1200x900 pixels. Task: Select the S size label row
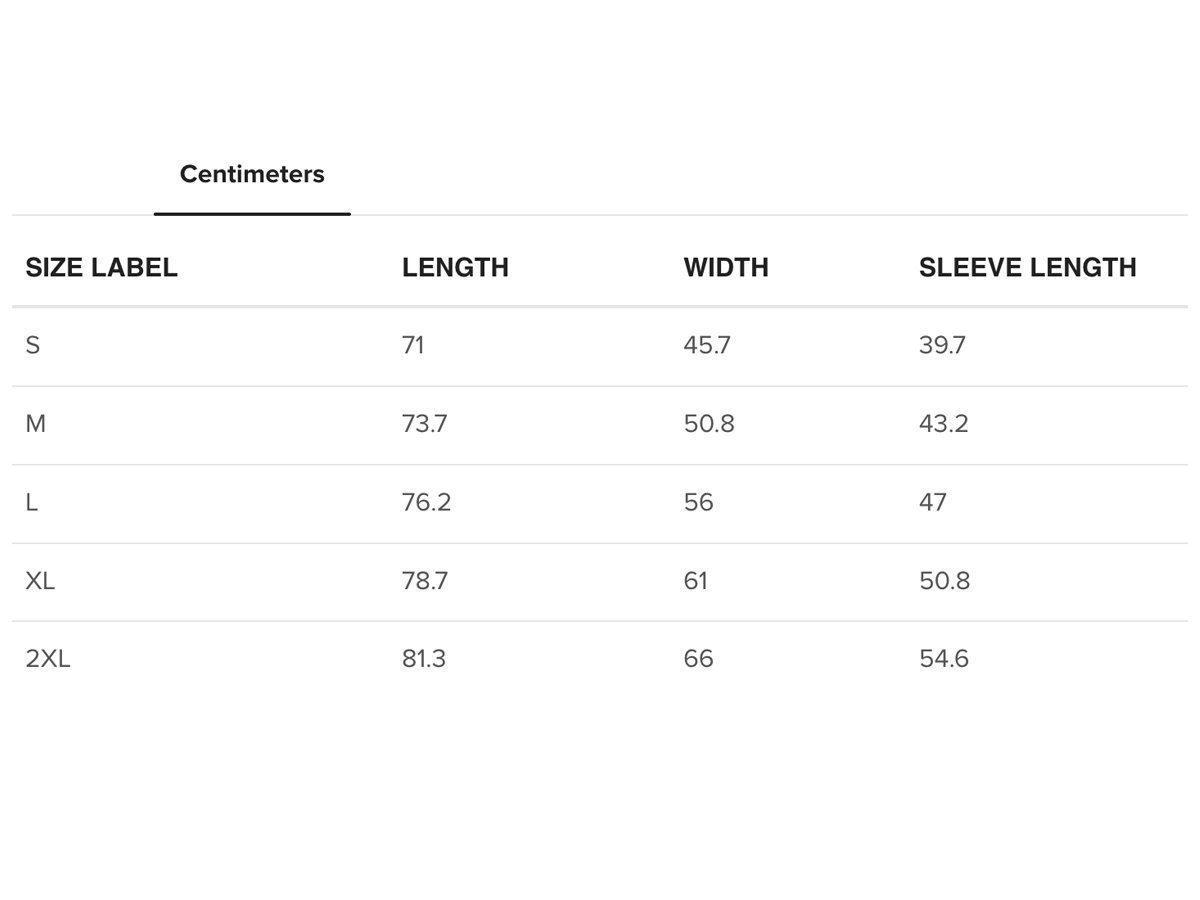coord(33,346)
